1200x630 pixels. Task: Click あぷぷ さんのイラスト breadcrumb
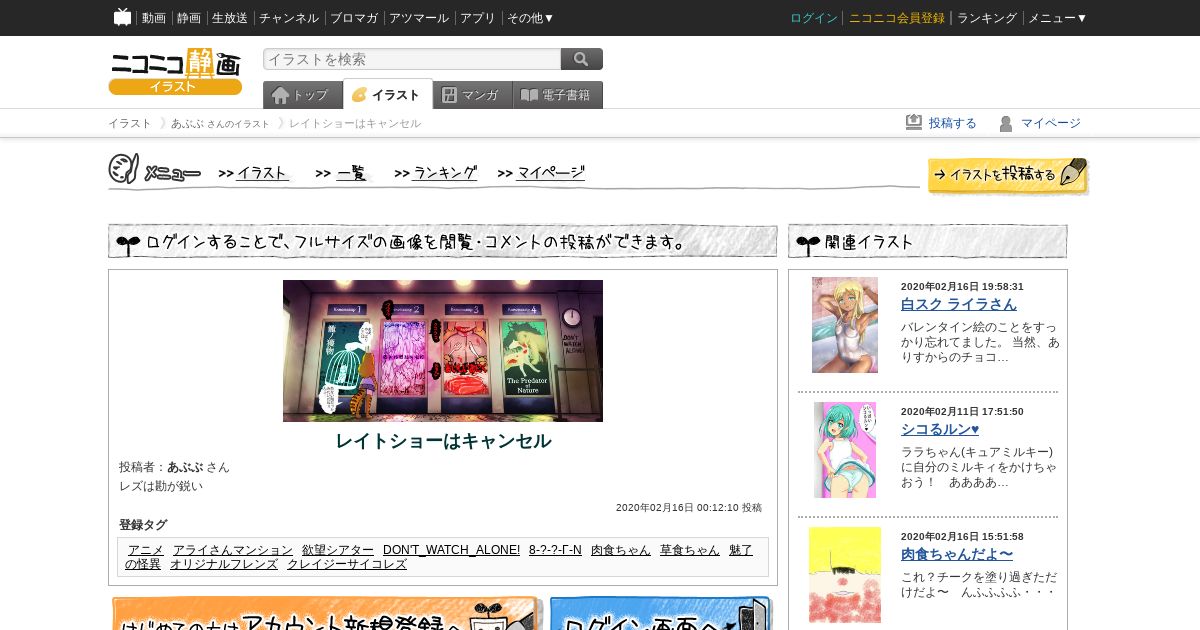click(220, 123)
